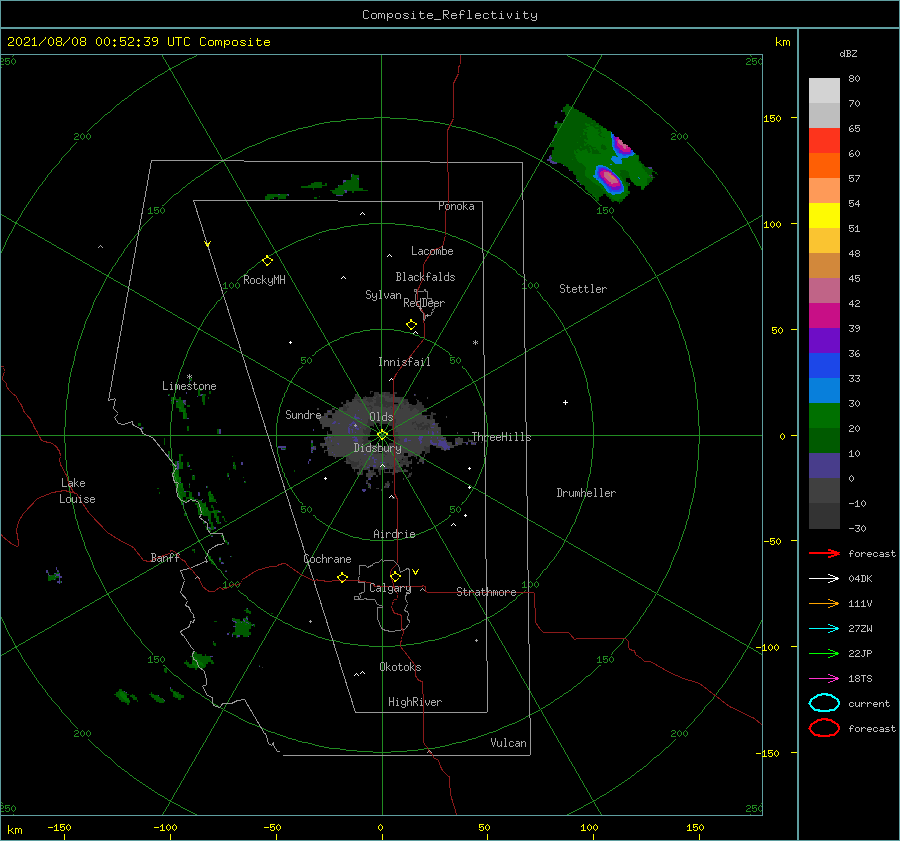Click the Drumheller label
The height and width of the screenshot is (841, 900).
pos(586,493)
